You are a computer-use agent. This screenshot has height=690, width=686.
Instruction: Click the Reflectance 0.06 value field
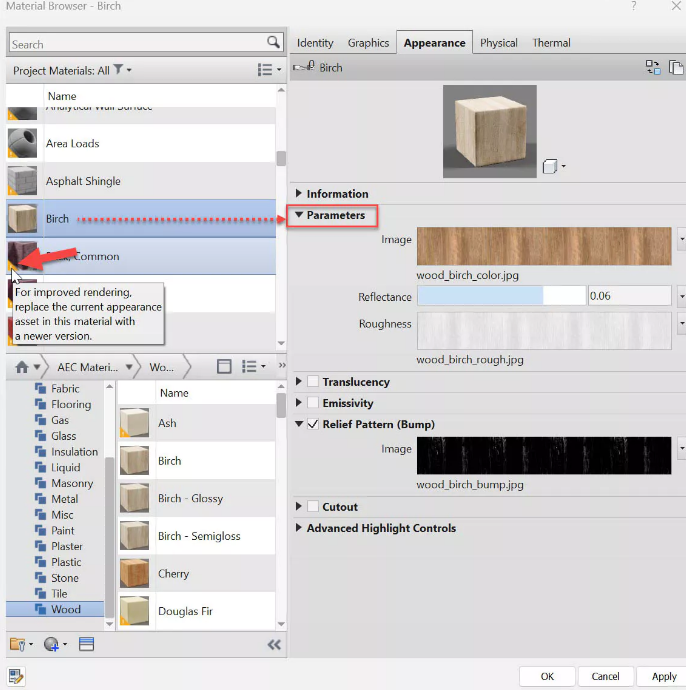[x=629, y=296]
